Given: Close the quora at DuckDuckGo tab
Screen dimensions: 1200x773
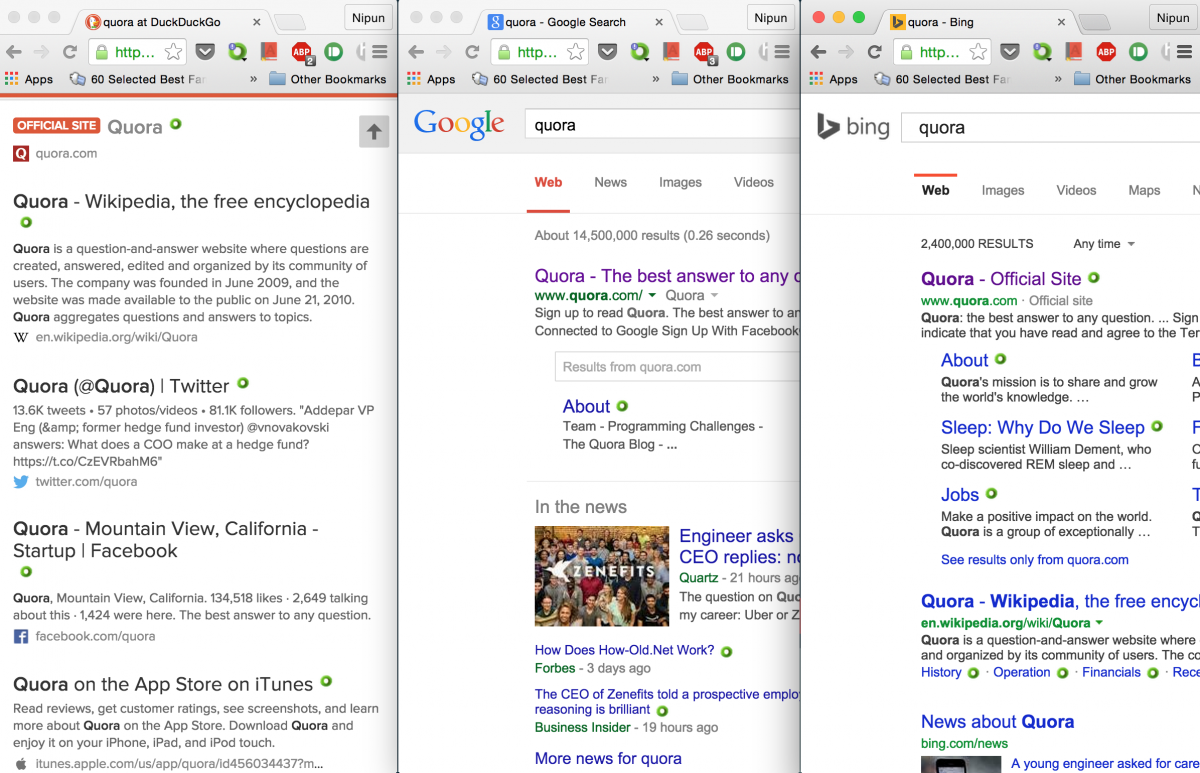Looking at the screenshot, I should pyautogui.click(x=257, y=21).
